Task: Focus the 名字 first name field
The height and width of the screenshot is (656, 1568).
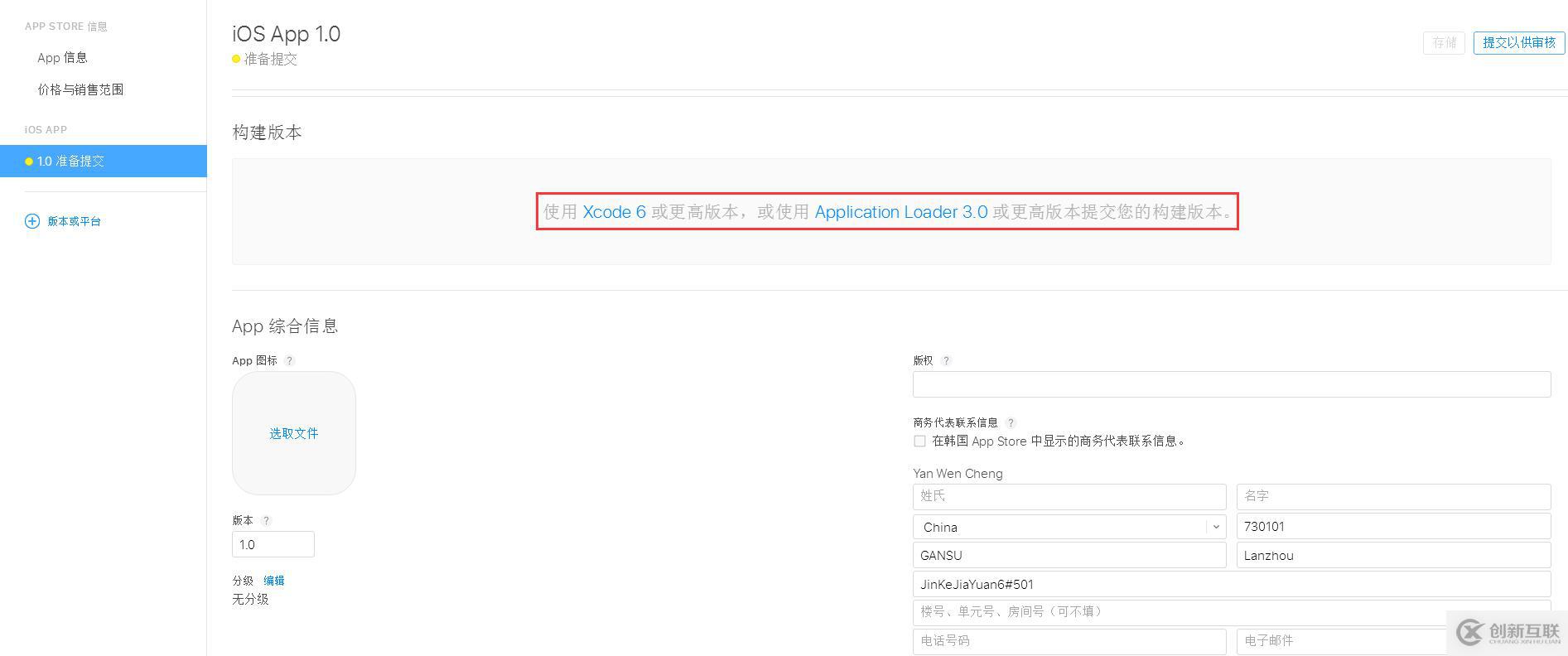Action: [x=1394, y=496]
